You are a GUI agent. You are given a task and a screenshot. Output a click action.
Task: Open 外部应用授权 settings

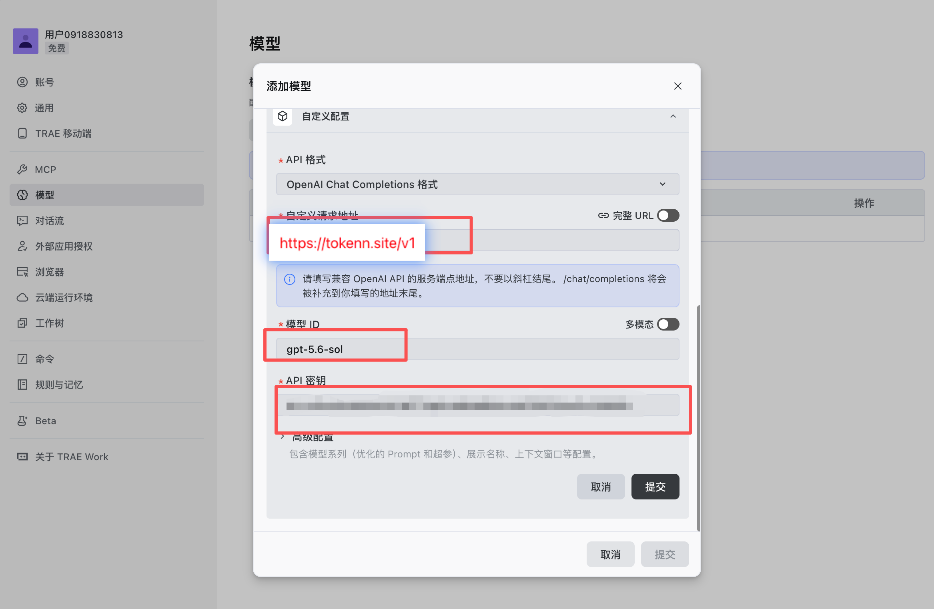(x=107, y=246)
